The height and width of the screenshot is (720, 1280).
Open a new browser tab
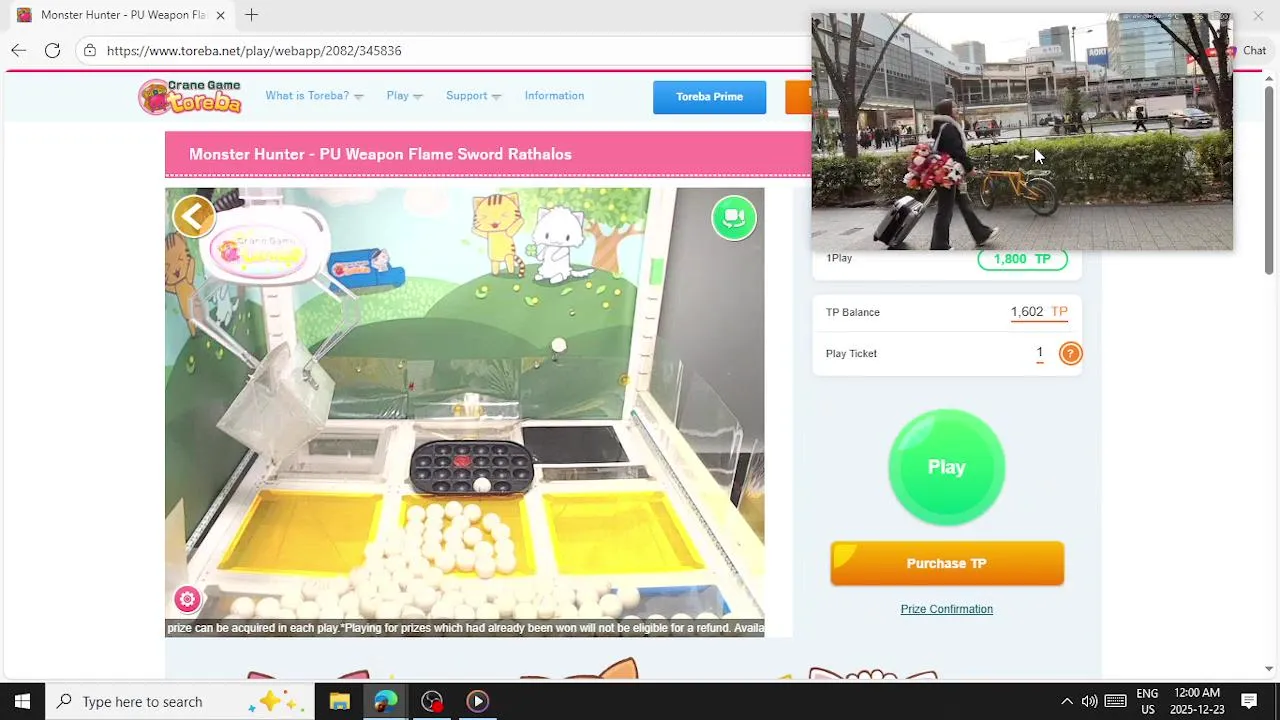[x=252, y=15]
